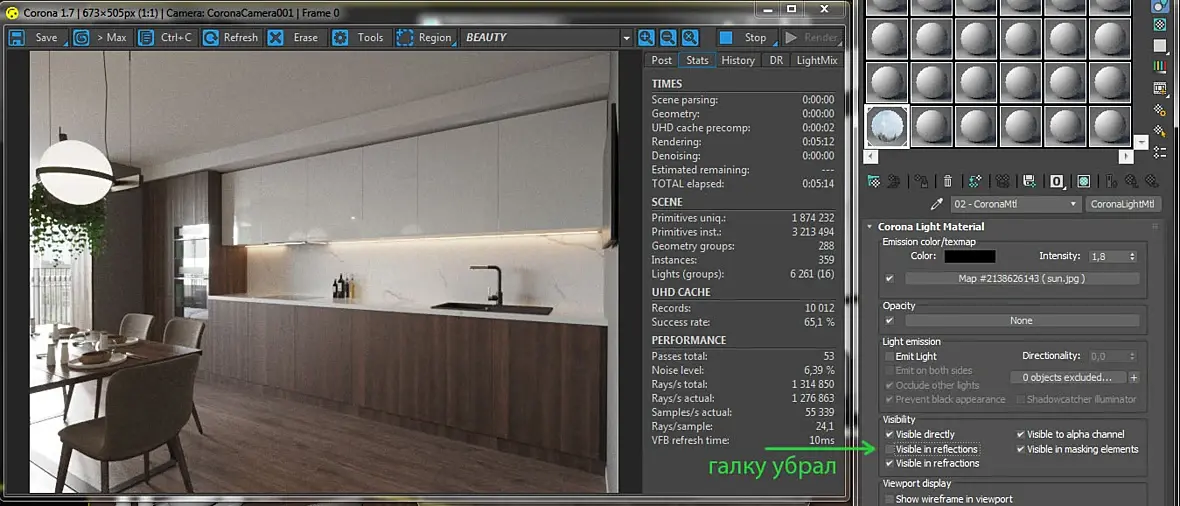Open the DR tab
This screenshot has width=1180, height=506.
776,60
